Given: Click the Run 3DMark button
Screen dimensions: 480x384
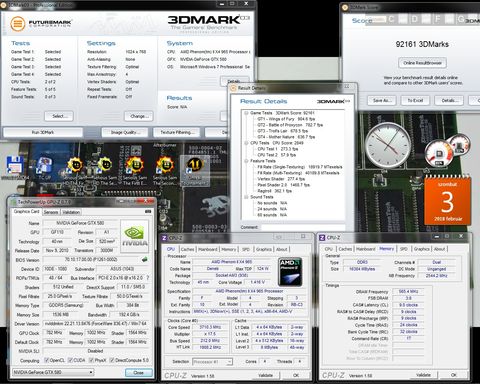Looking at the screenshot, I should pos(43,132).
